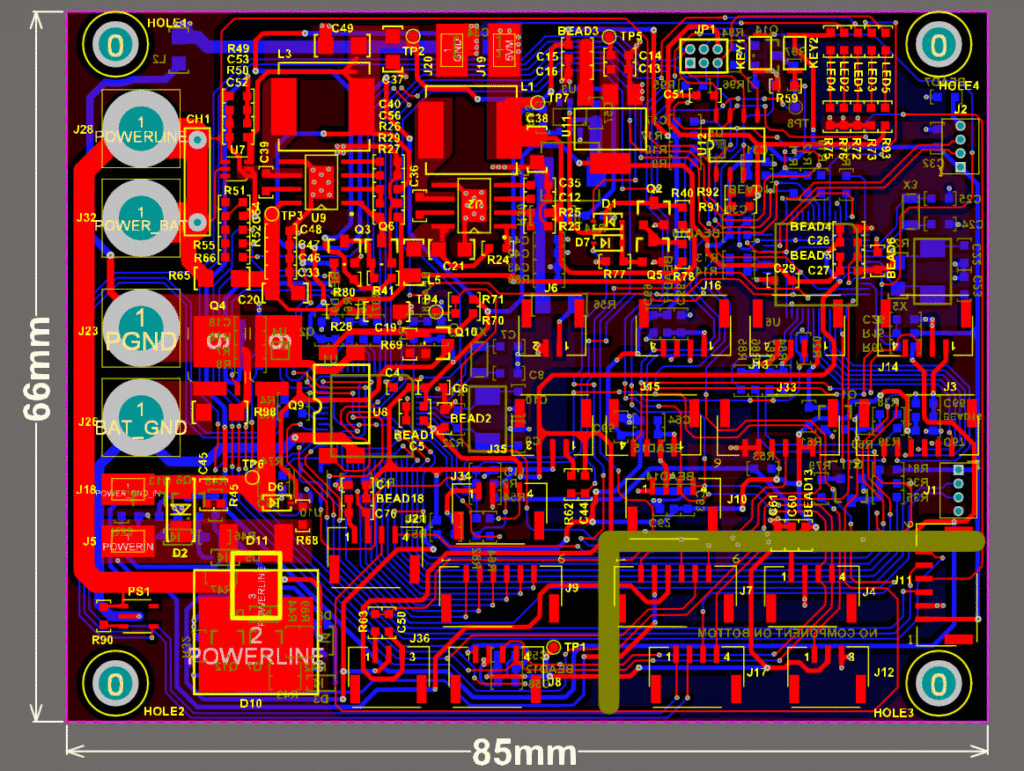1024x771 pixels.
Task: Select the HOLE3 mounting hole
Action: (x=938, y=683)
